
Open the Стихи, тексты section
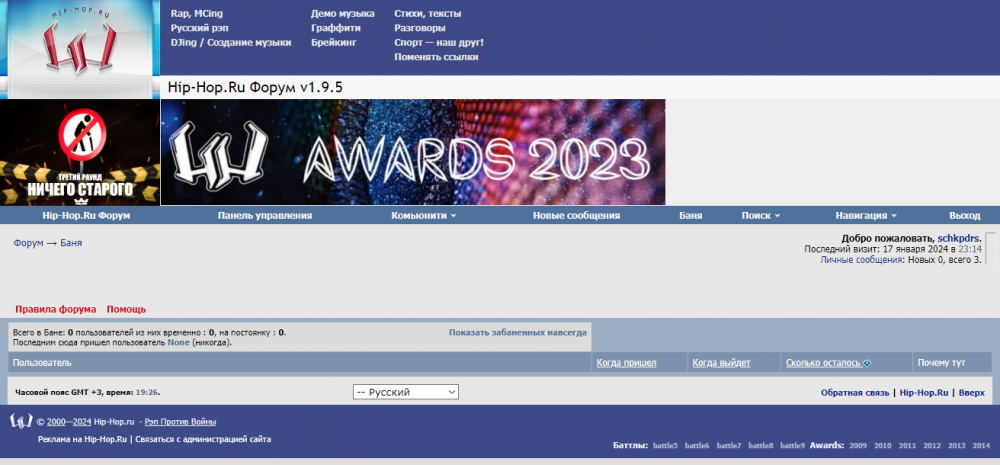[x=427, y=13]
